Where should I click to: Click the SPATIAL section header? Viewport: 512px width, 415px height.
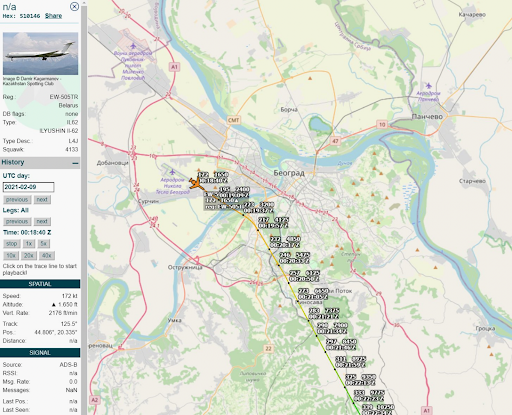[x=40, y=284]
